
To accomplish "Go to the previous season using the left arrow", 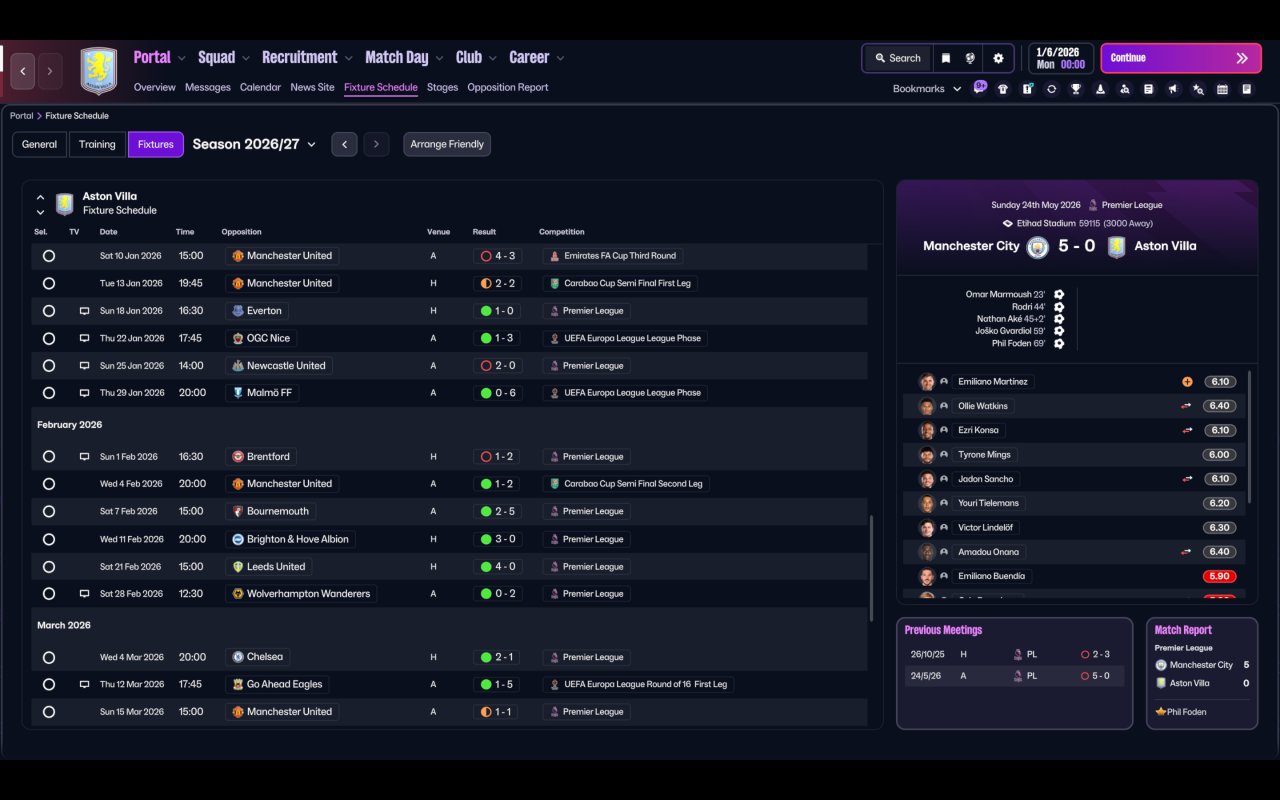I will [344, 145].
